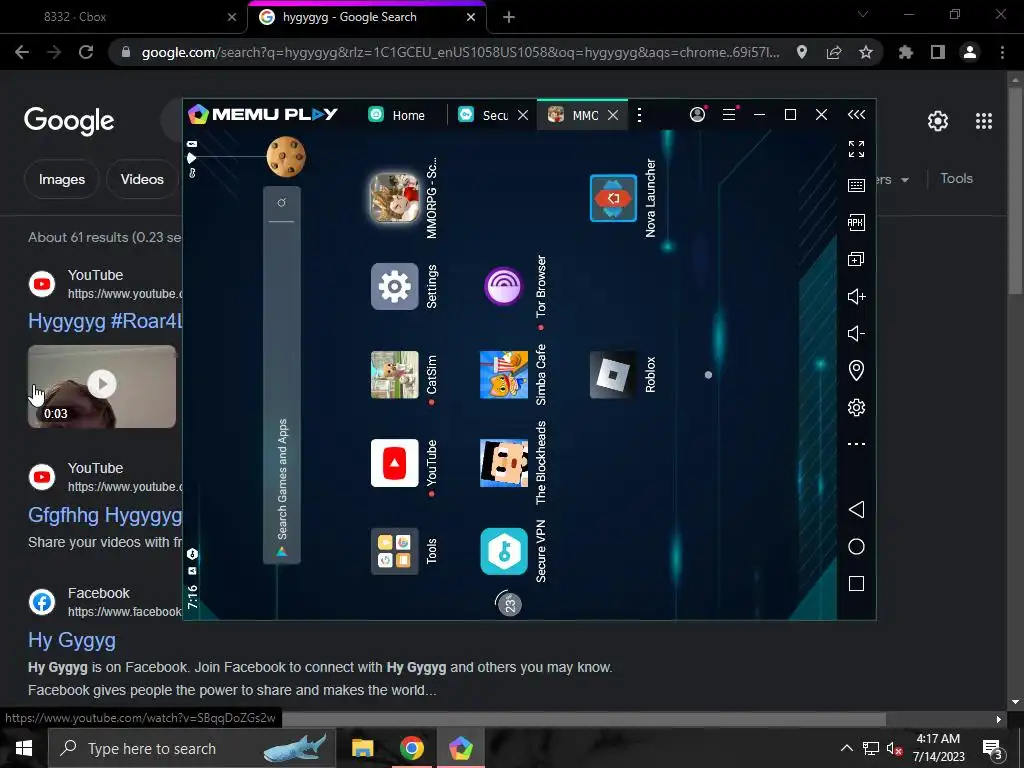Launch the YouTube app in MEmu
Viewport: 1024px width, 768px height.
394,463
